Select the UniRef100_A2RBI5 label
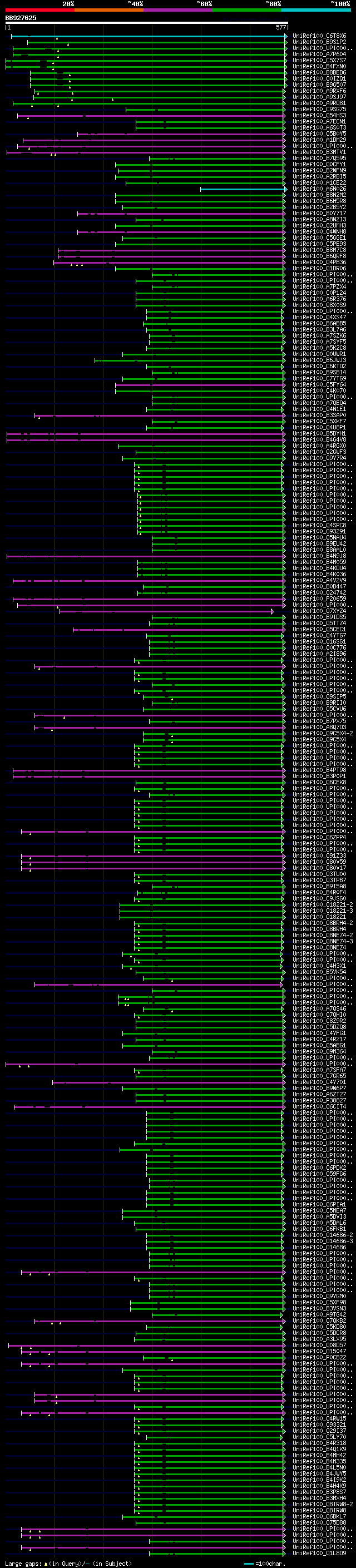 [319, 176]
